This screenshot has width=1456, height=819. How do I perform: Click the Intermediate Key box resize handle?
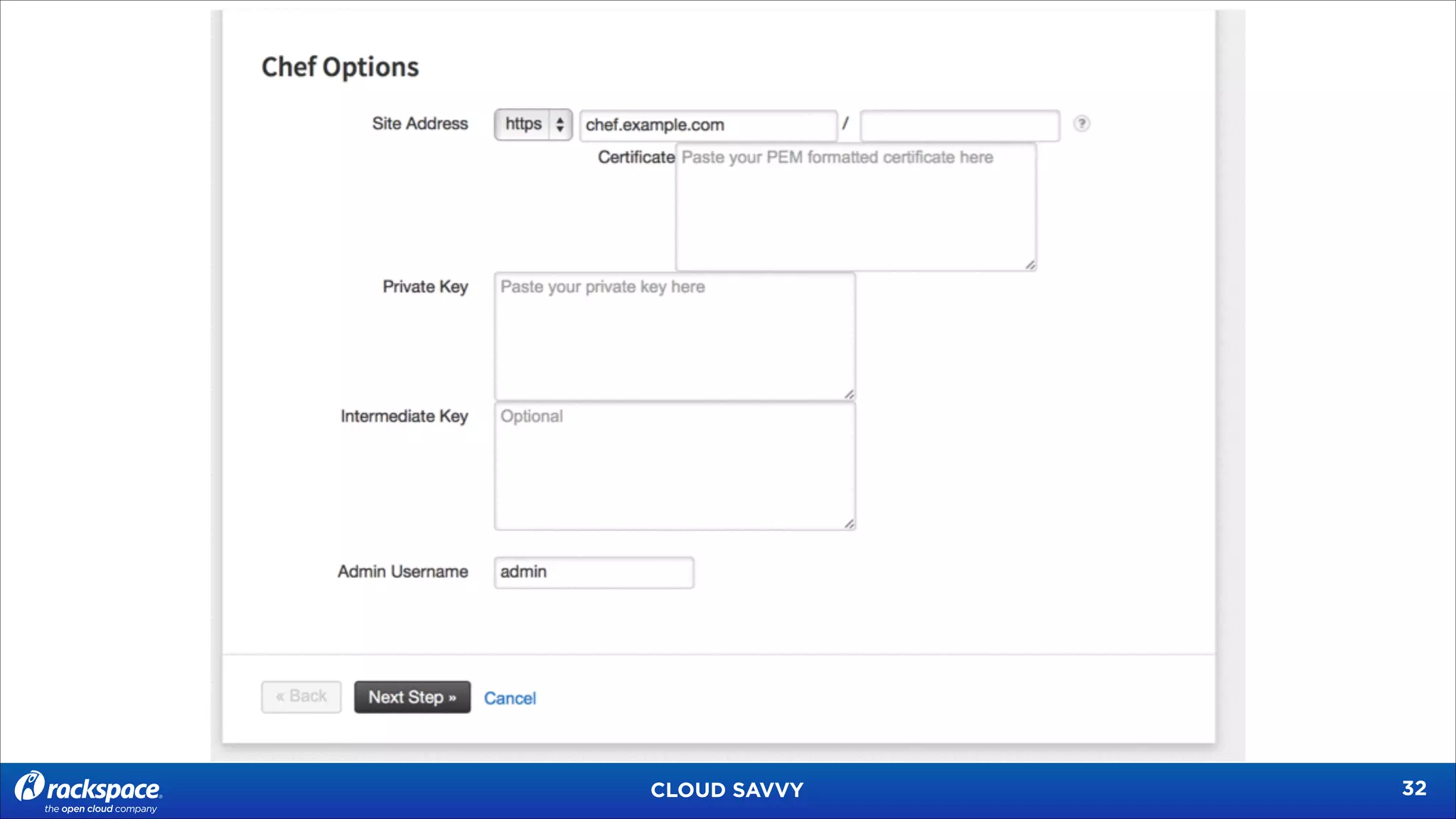tap(849, 524)
